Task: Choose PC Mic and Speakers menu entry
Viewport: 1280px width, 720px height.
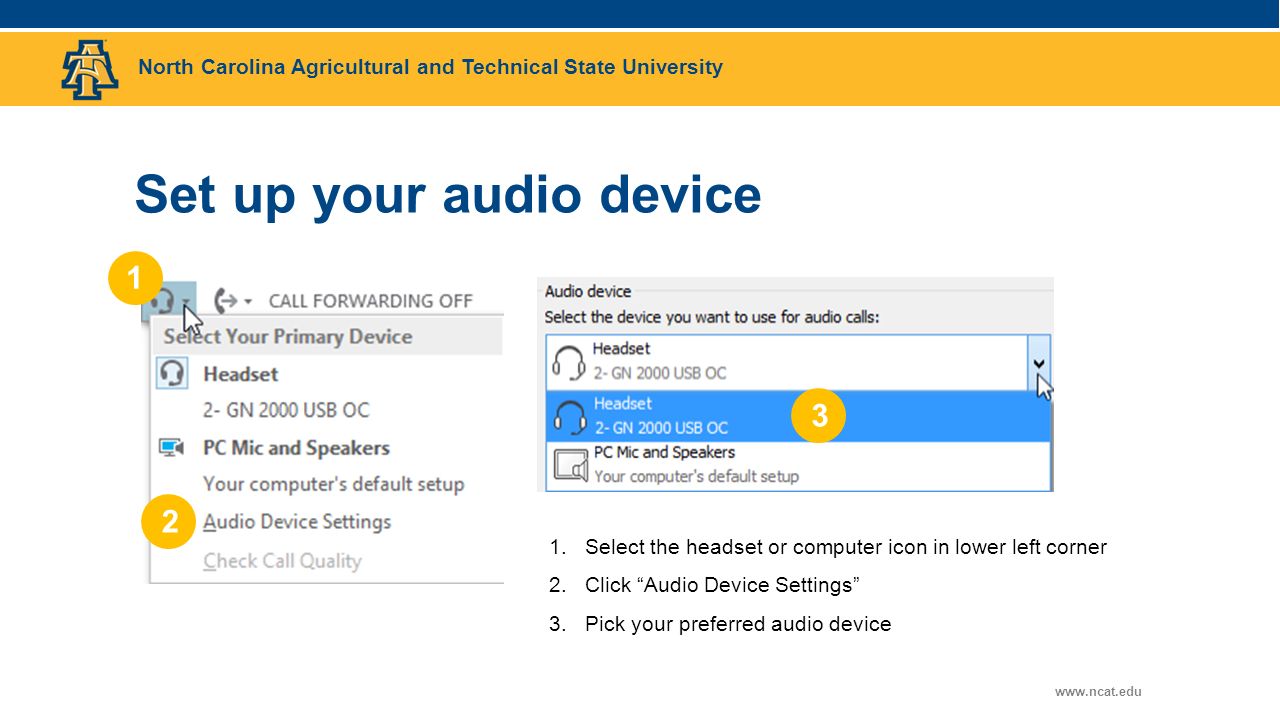Action: 296,448
